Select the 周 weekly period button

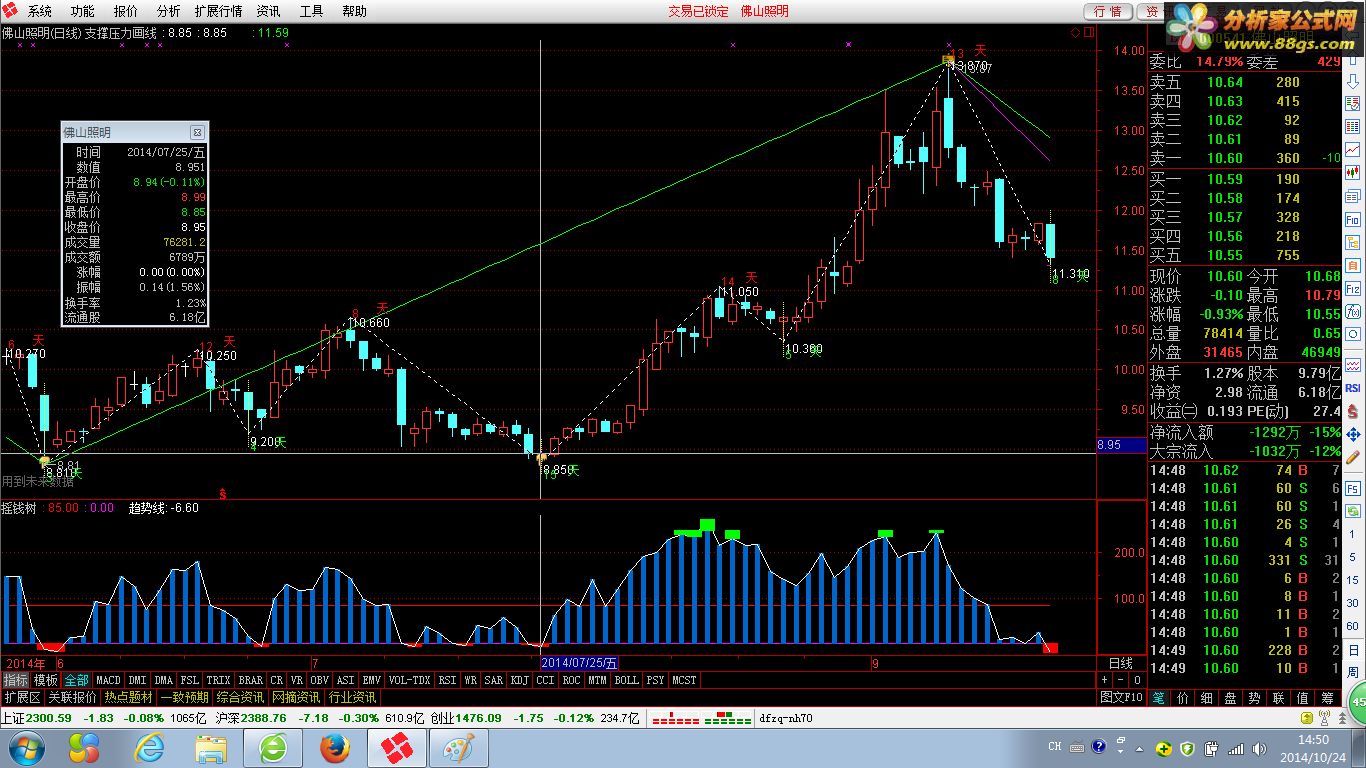coord(1352,674)
